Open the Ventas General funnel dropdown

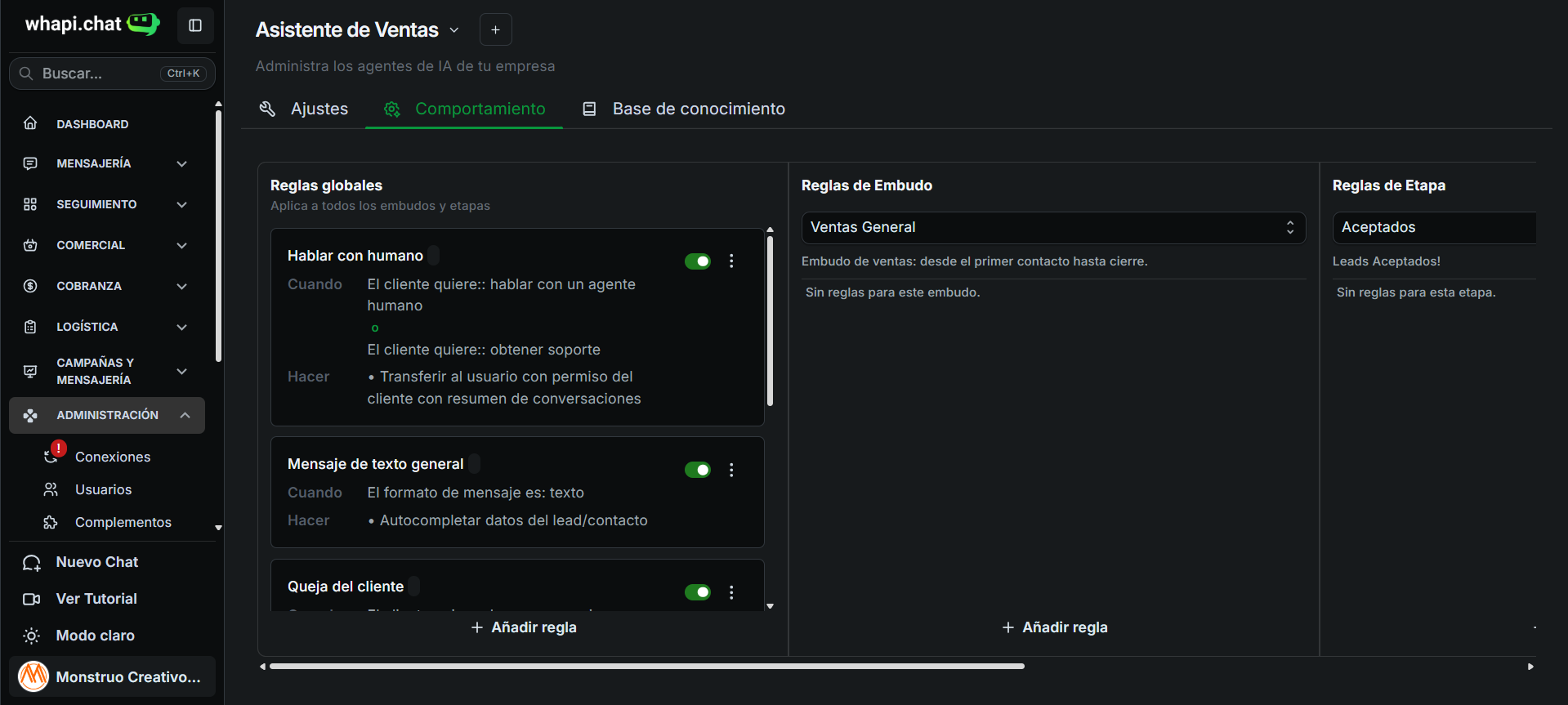[1053, 227]
